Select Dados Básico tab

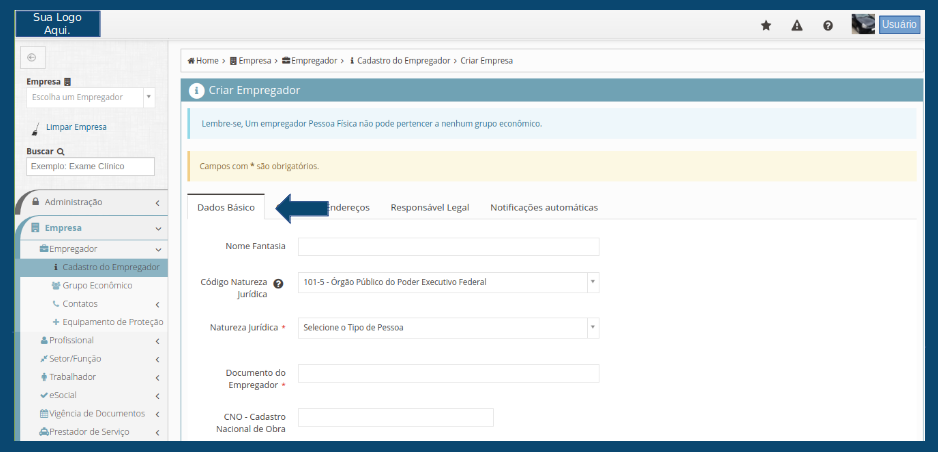226,207
